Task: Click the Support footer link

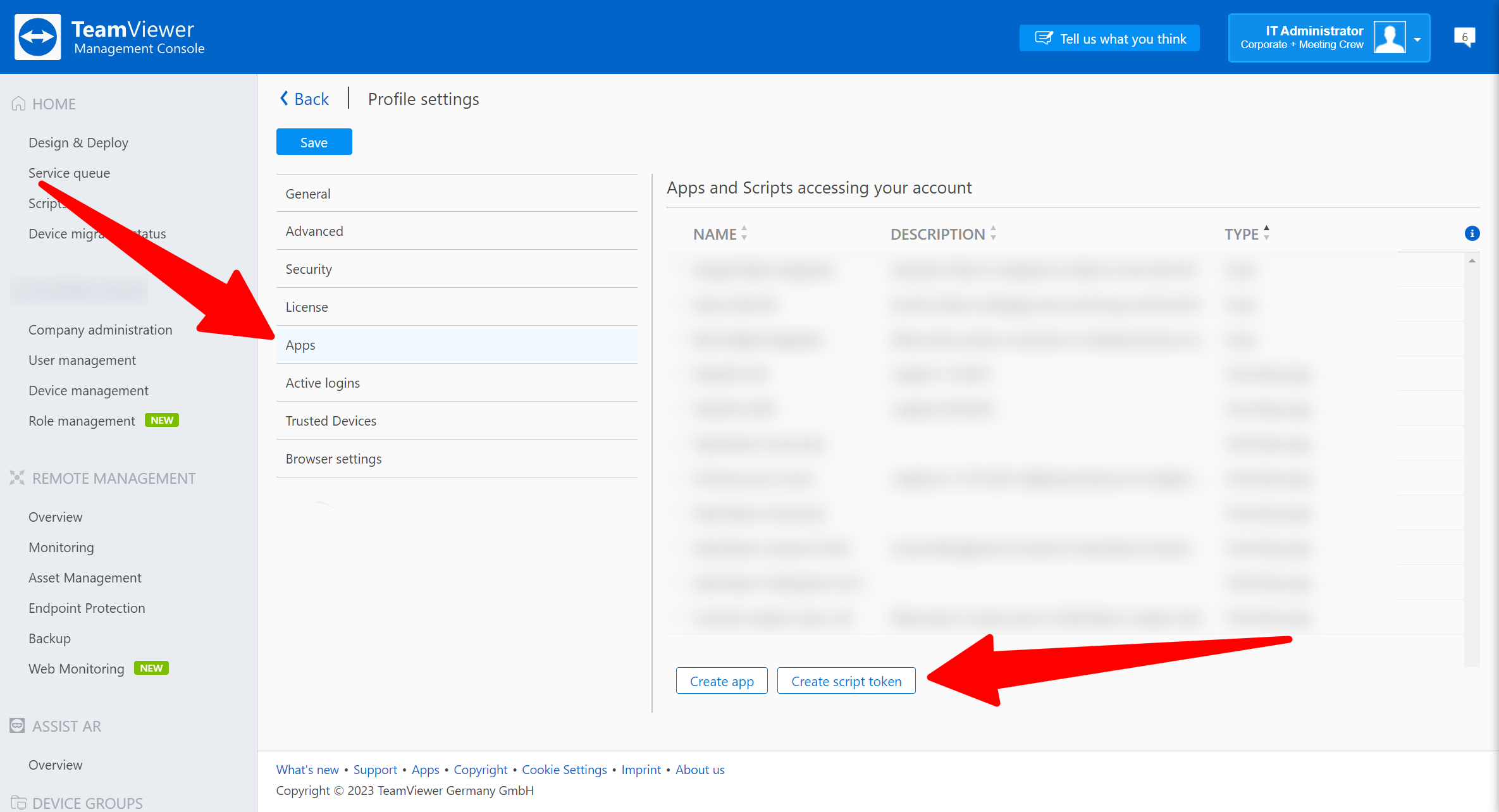Action: (x=375, y=770)
